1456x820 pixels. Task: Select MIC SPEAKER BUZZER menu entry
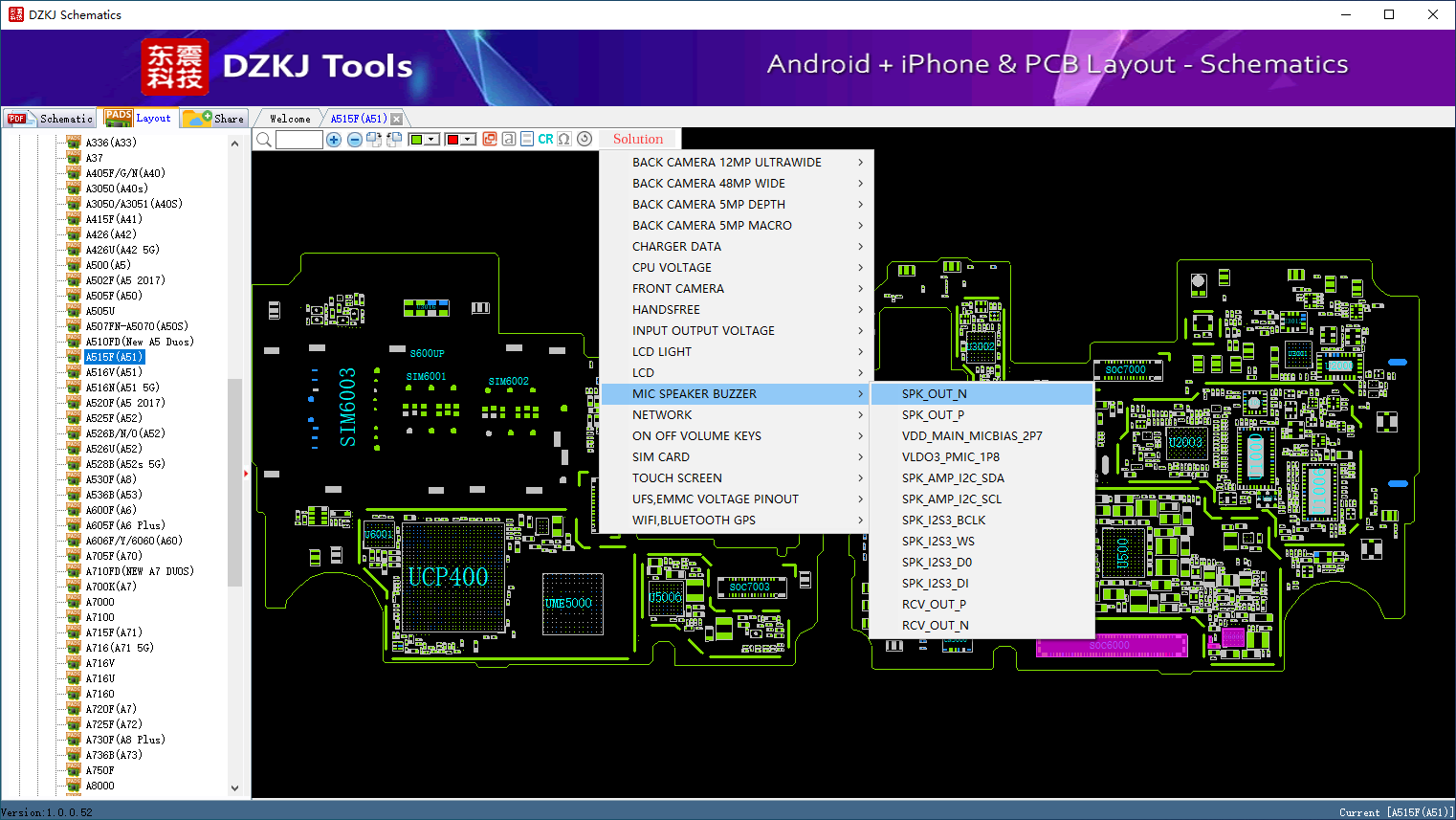click(734, 394)
